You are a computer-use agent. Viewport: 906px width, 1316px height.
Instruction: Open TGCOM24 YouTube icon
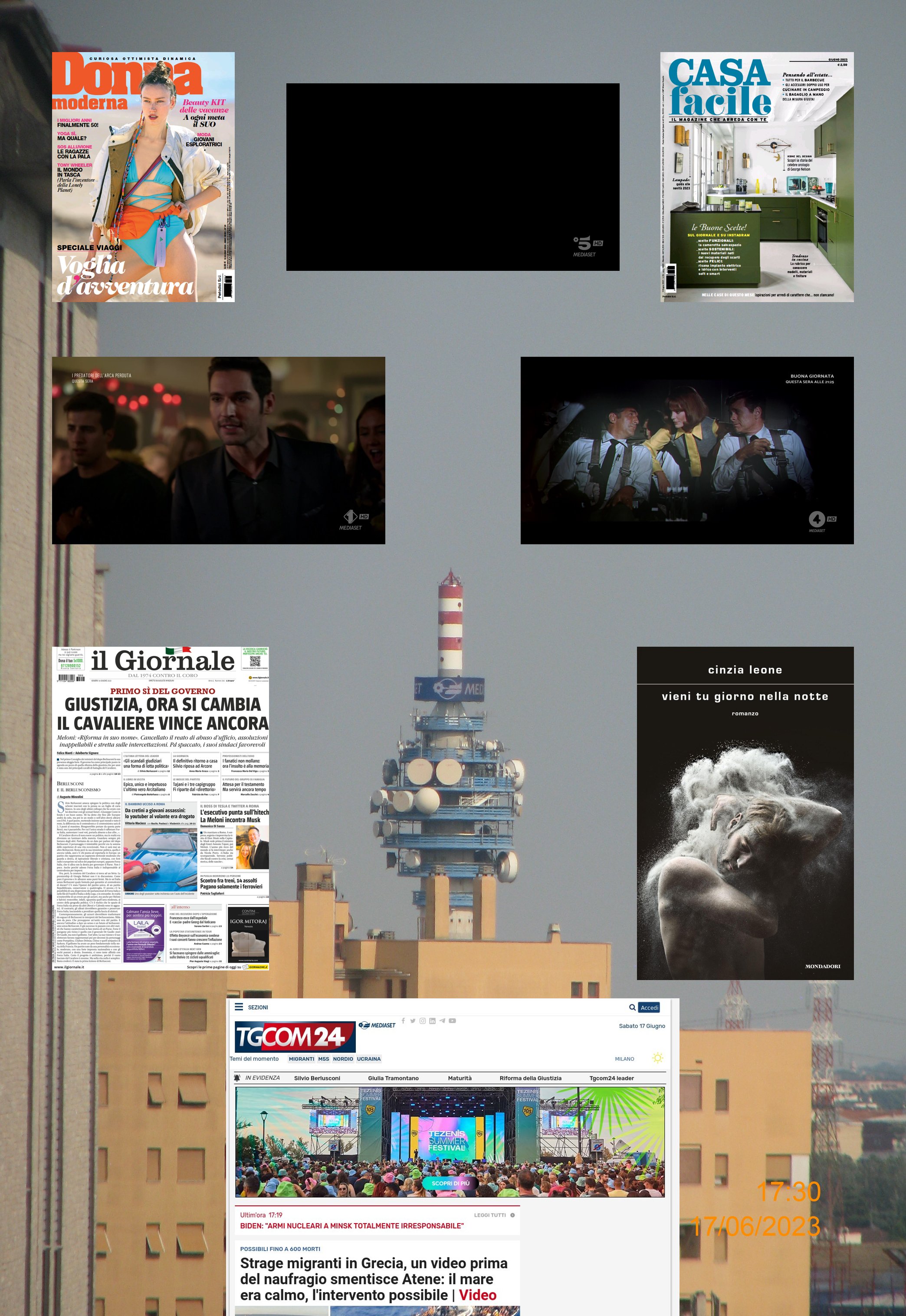coord(453,1021)
